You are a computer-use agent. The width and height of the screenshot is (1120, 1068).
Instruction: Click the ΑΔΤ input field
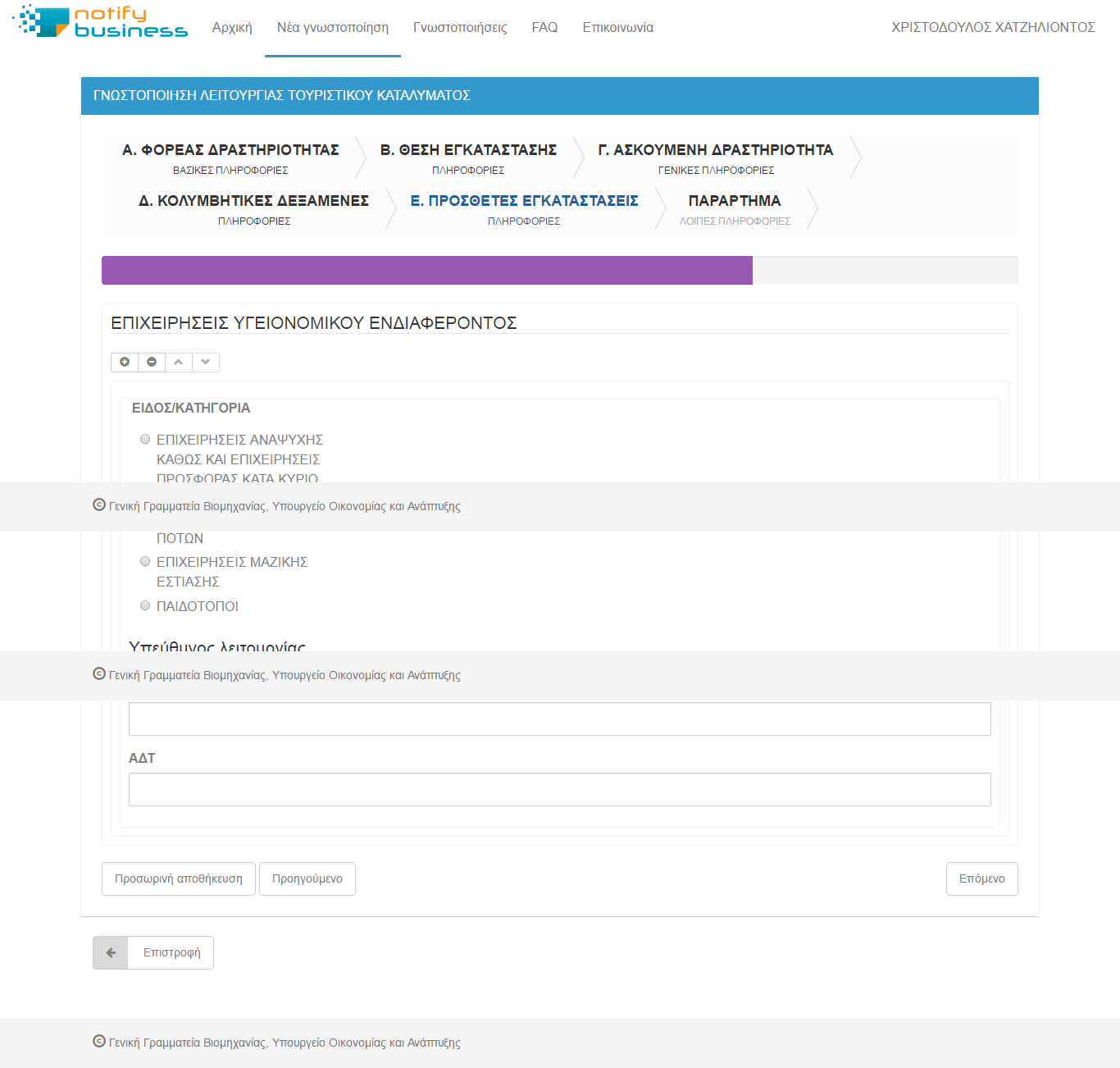[x=560, y=789]
